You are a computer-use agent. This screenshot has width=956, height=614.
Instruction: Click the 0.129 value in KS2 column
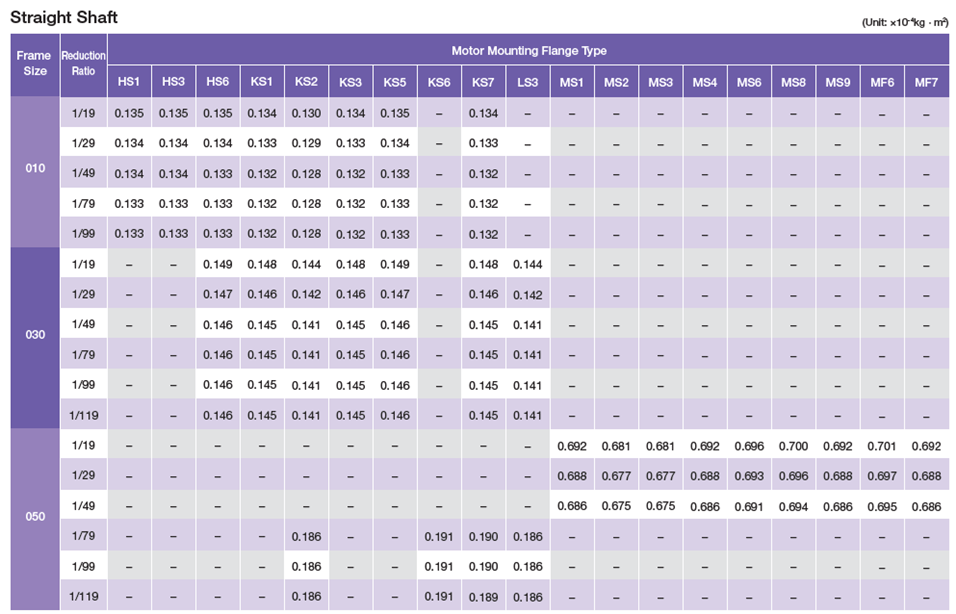[x=306, y=143]
